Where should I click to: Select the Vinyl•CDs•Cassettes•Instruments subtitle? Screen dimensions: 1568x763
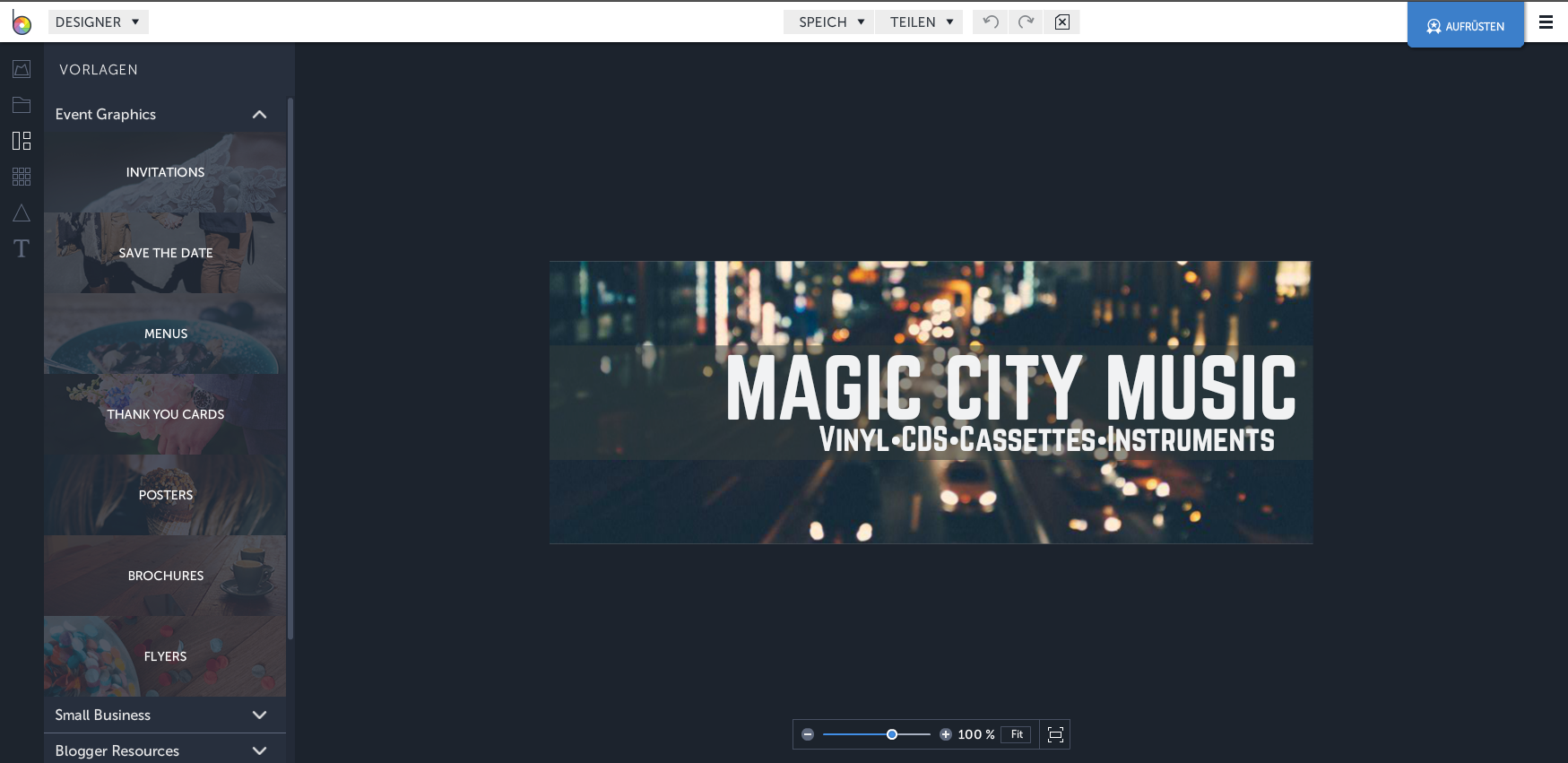tap(1046, 439)
